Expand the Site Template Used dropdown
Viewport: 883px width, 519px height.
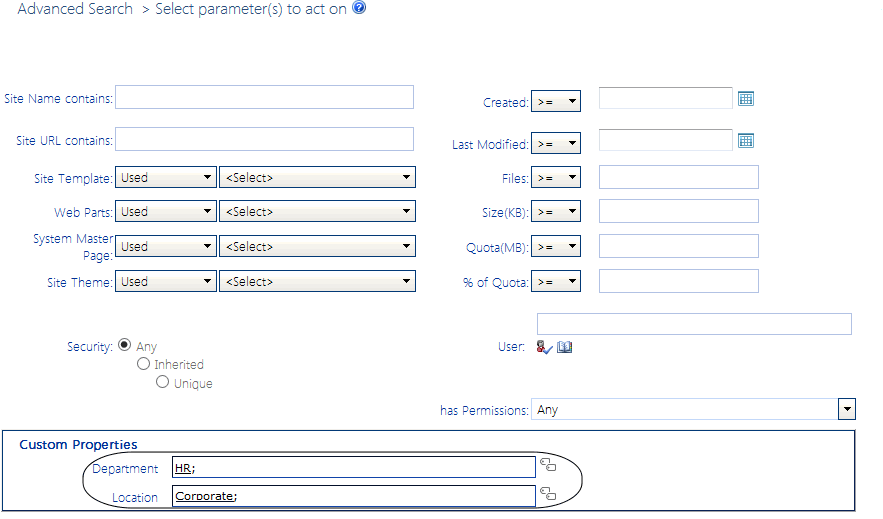(x=166, y=178)
